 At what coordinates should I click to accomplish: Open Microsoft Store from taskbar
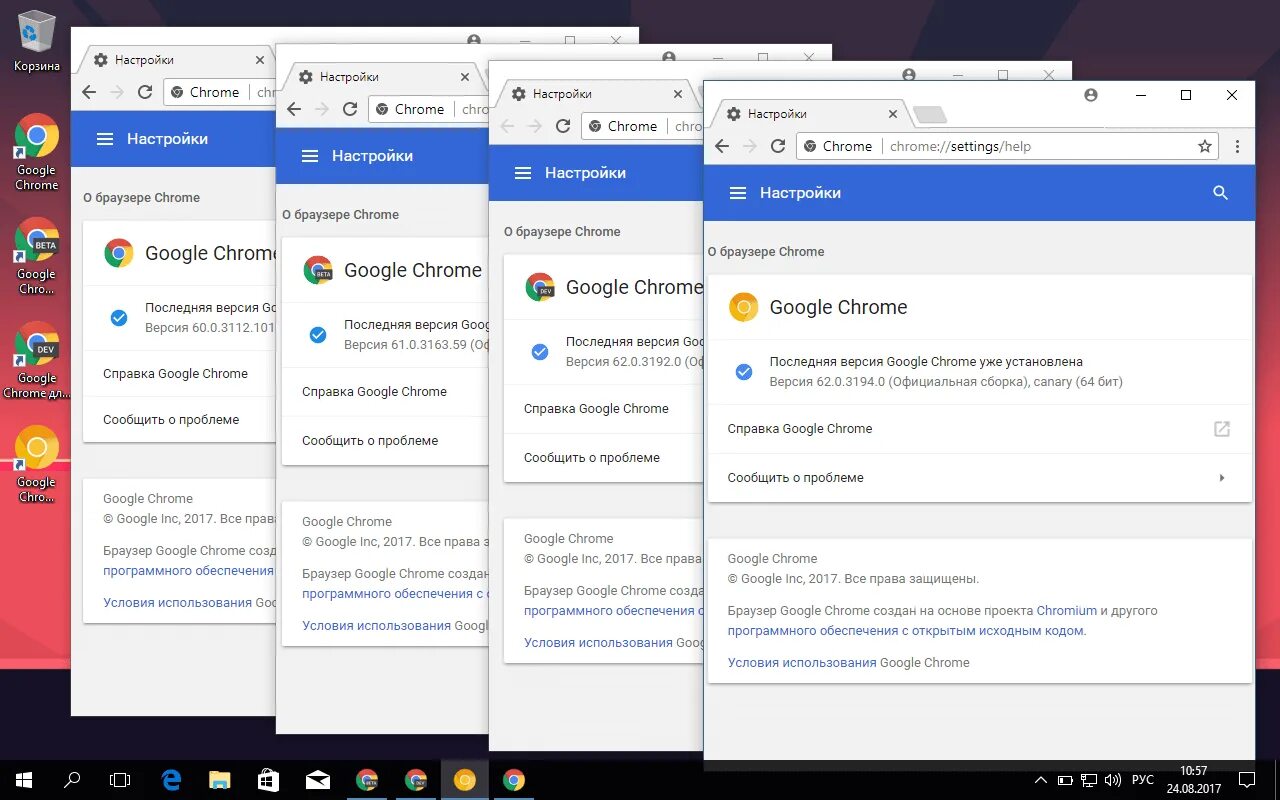click(x=269, y=780)
